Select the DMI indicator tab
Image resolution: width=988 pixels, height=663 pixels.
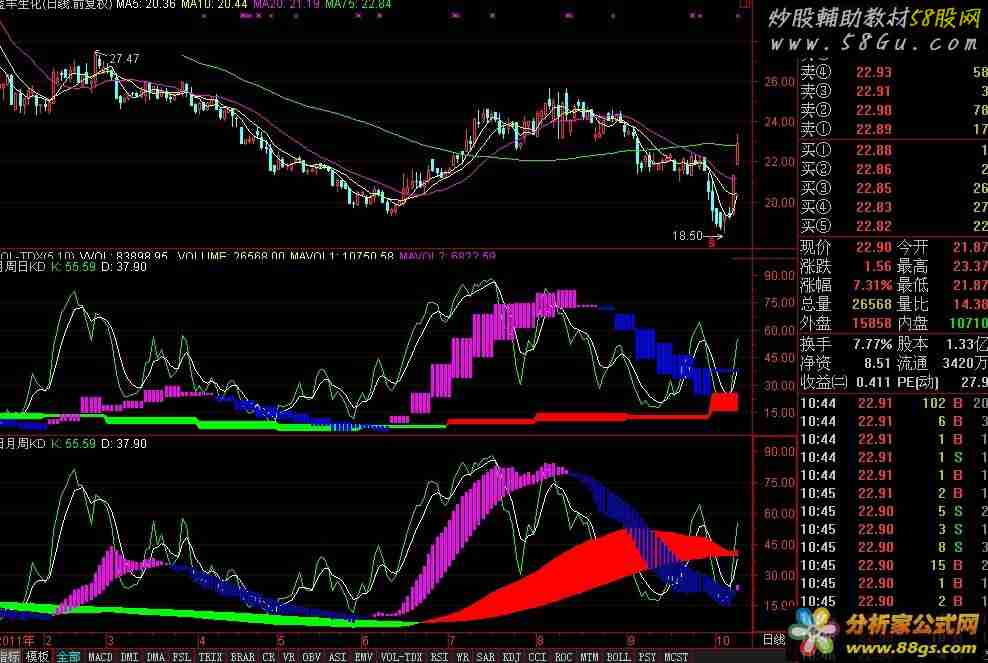(129, 657)
